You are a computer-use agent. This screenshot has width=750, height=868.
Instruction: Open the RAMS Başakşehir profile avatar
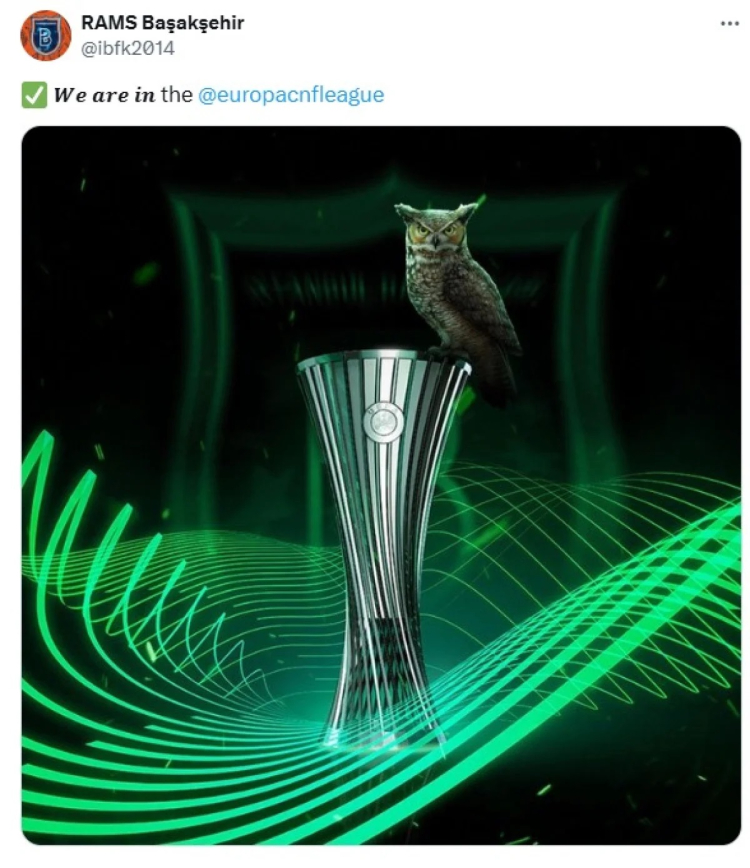point(45,35)
